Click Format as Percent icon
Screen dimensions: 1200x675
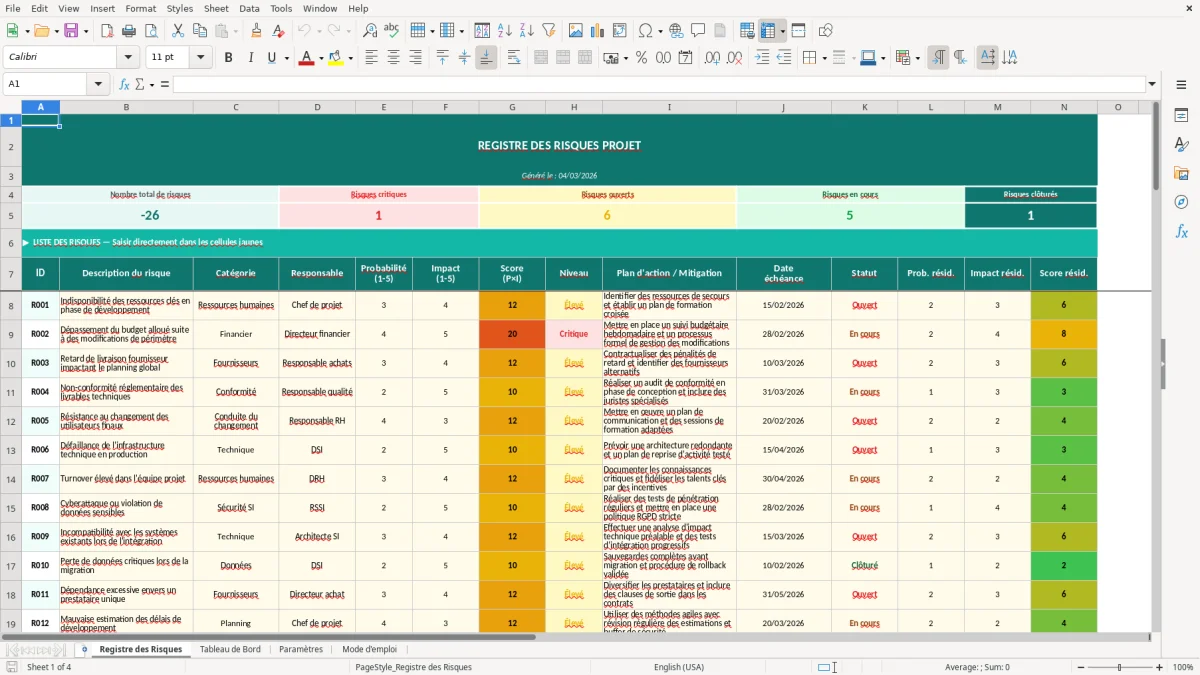641,58
